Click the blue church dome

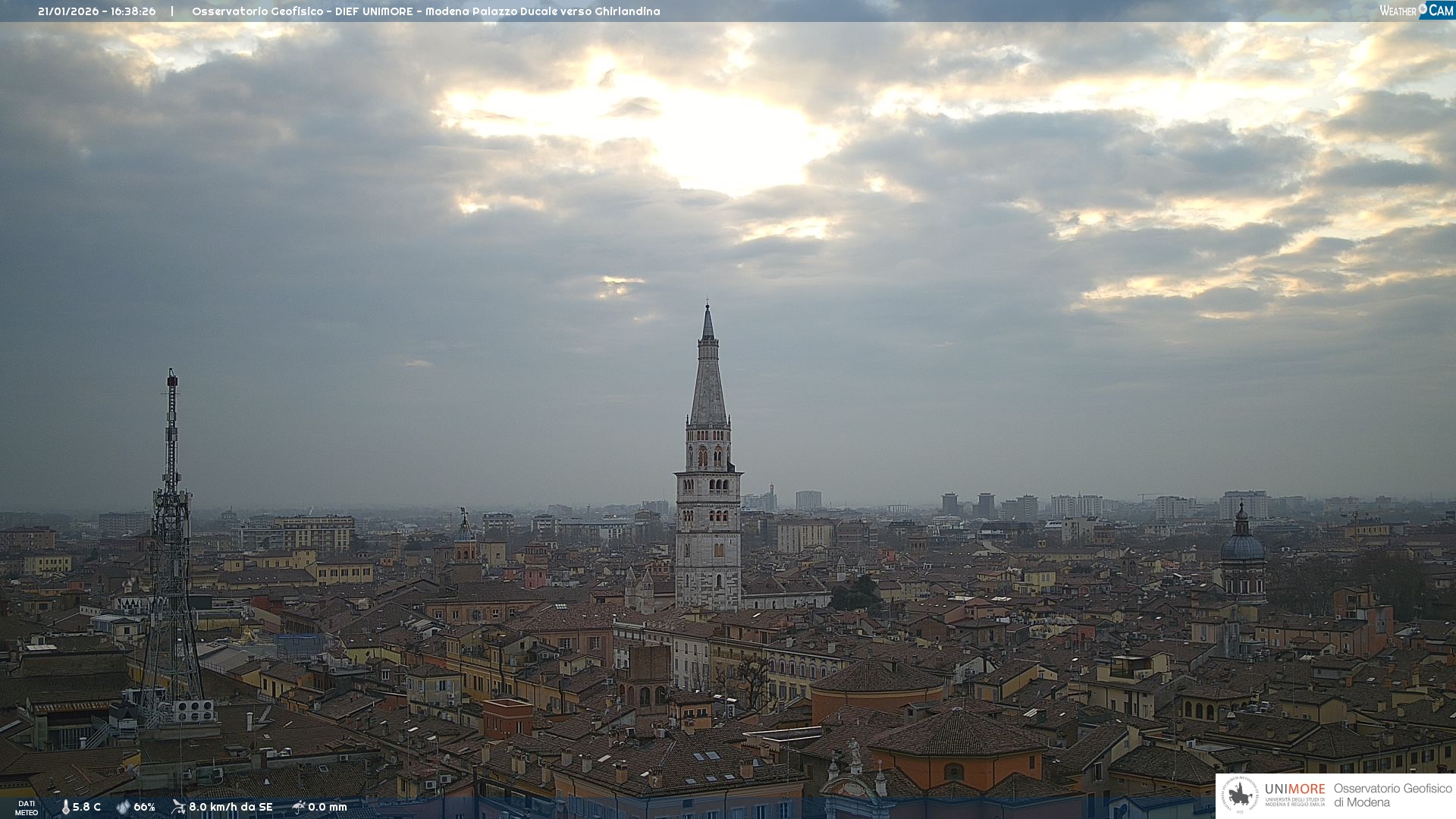pyautogui.click(x=1242, y=546)
